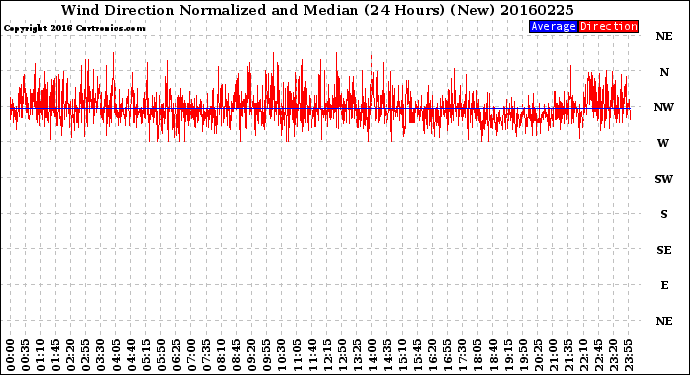Click the S direction axis label
This screenshot has width=690, height=375.
click(664, 214)
